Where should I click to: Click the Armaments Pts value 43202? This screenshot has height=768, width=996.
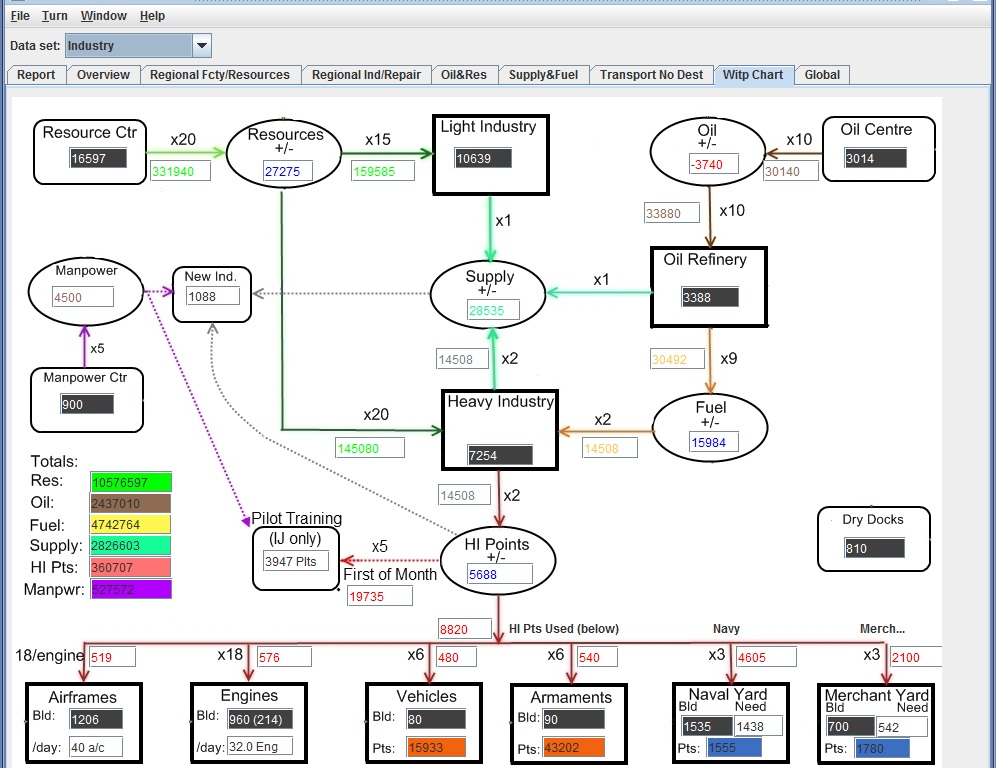(x=574, y=748)
